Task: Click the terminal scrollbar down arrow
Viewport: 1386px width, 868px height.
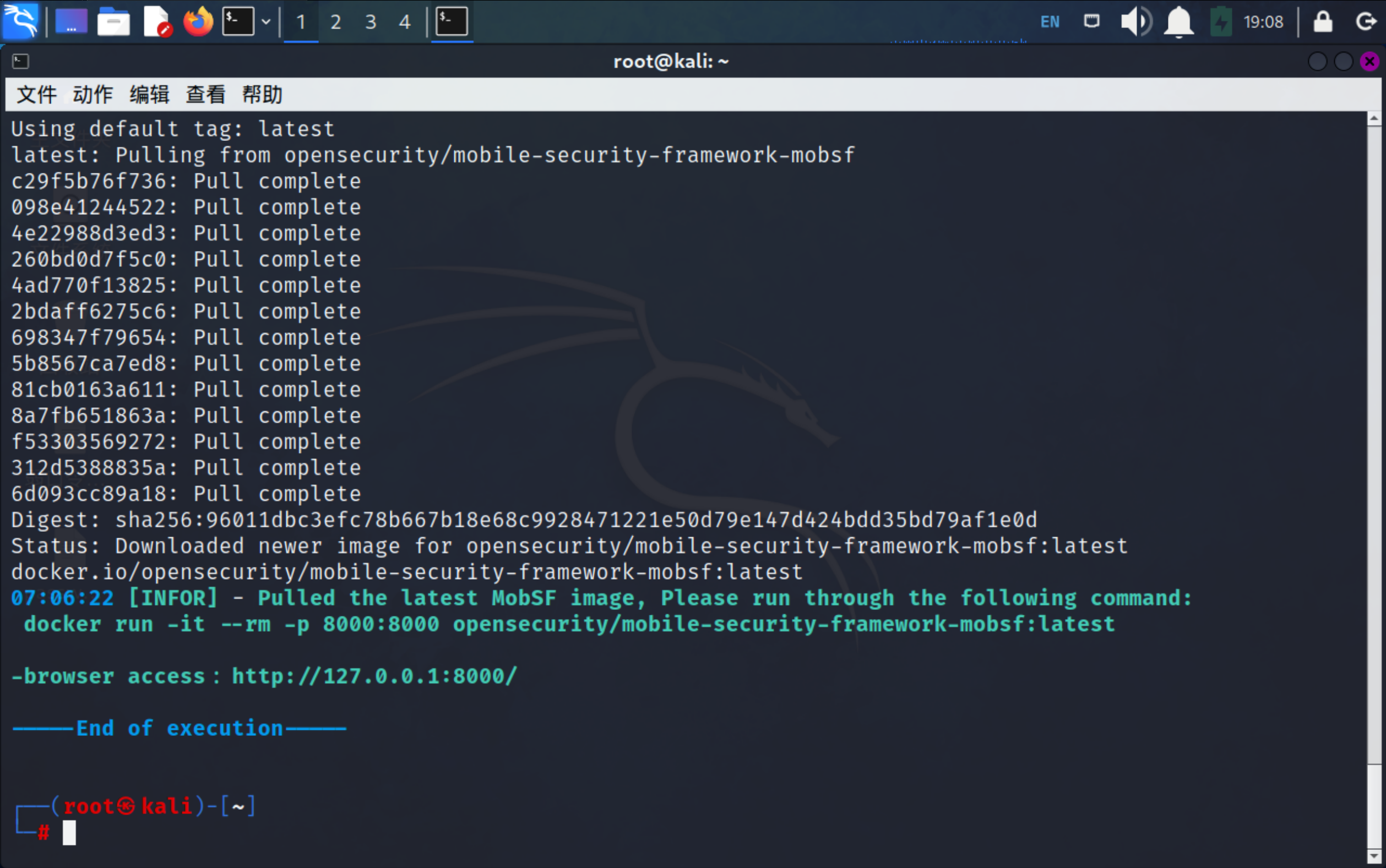Action: point(1373,856)
